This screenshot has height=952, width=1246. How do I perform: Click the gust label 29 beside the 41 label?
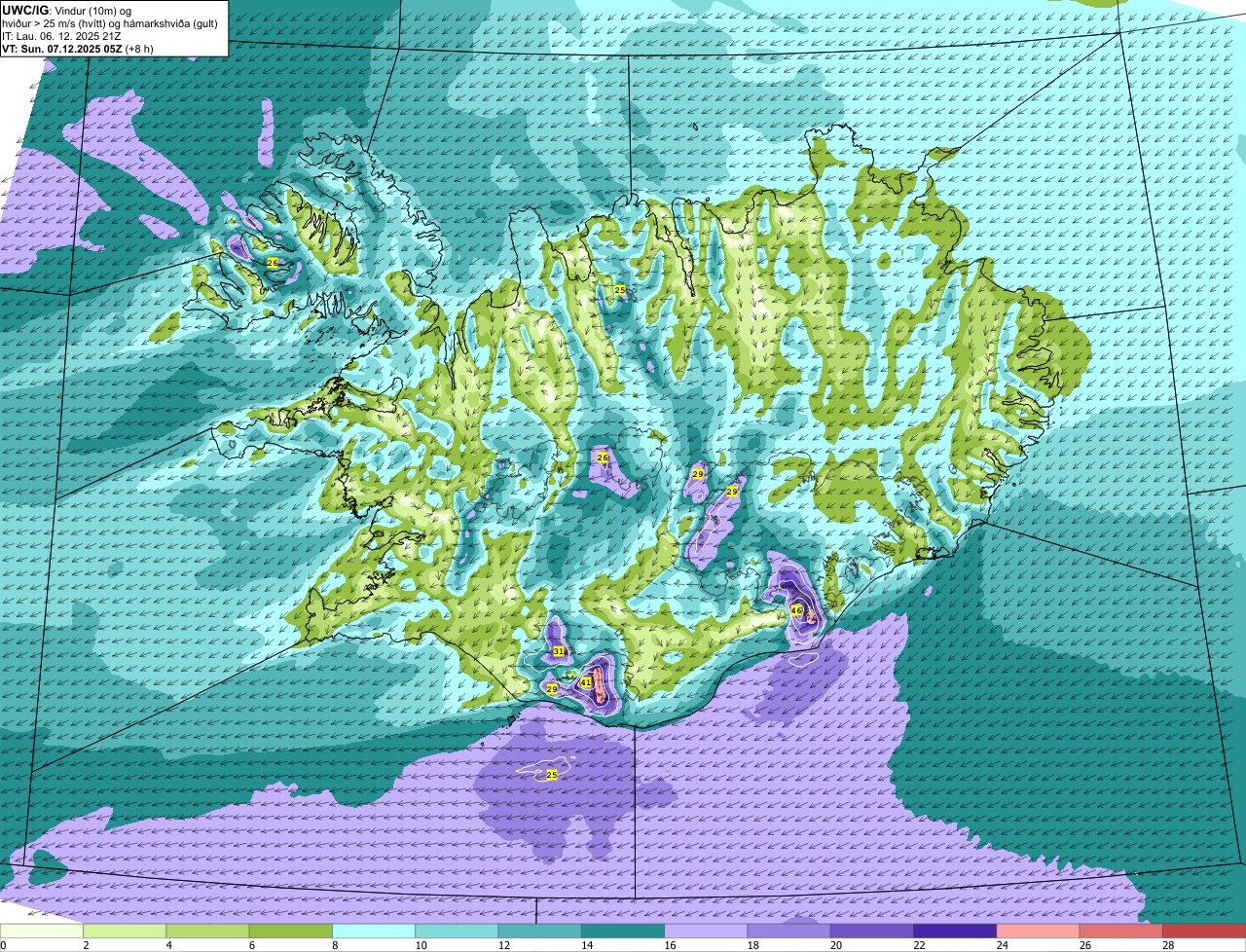(552, 689)
